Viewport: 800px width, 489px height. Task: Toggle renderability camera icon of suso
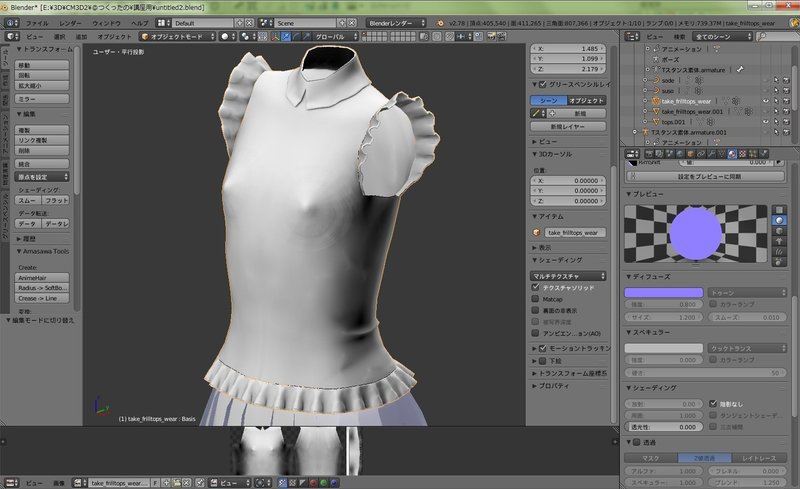pos(786,90)
